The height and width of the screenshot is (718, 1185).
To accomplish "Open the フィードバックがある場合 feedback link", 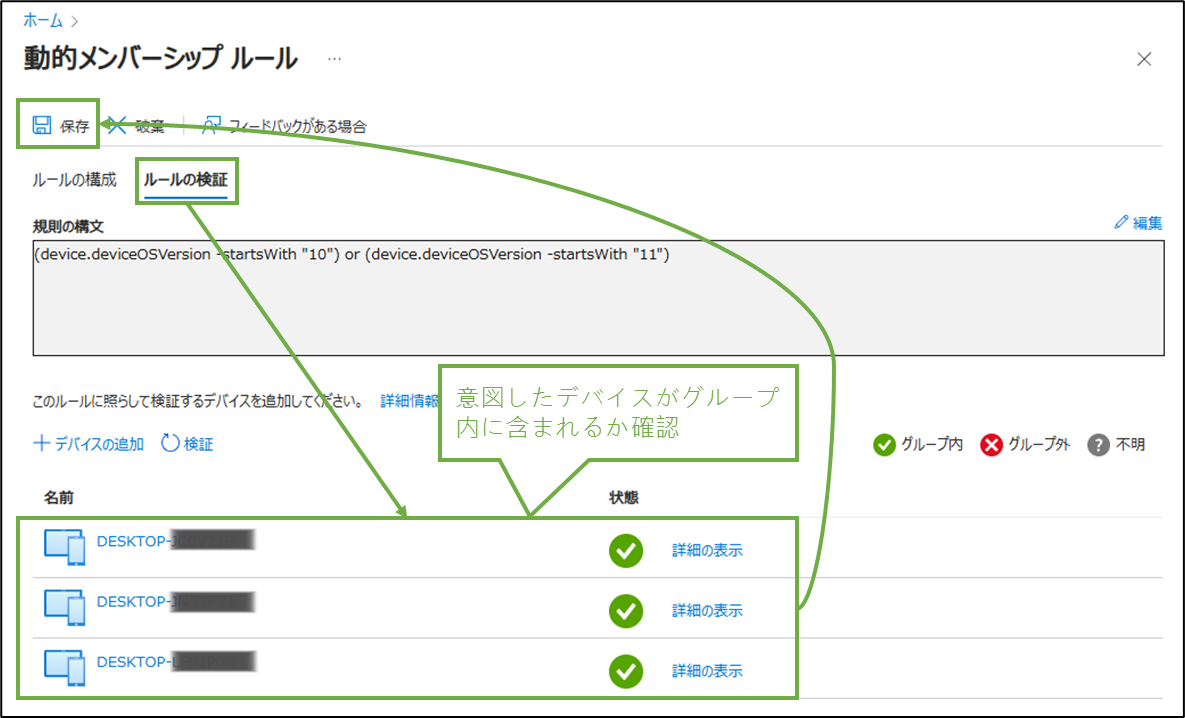I will tap(284, 126).
